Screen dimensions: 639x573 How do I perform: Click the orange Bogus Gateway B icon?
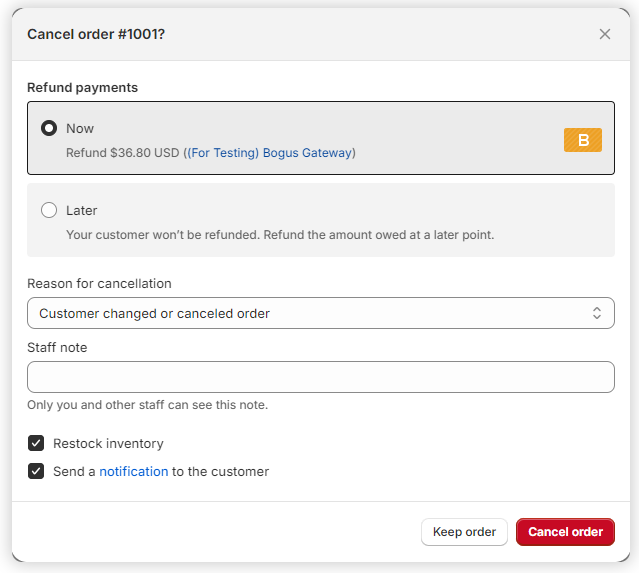point(582,140)
